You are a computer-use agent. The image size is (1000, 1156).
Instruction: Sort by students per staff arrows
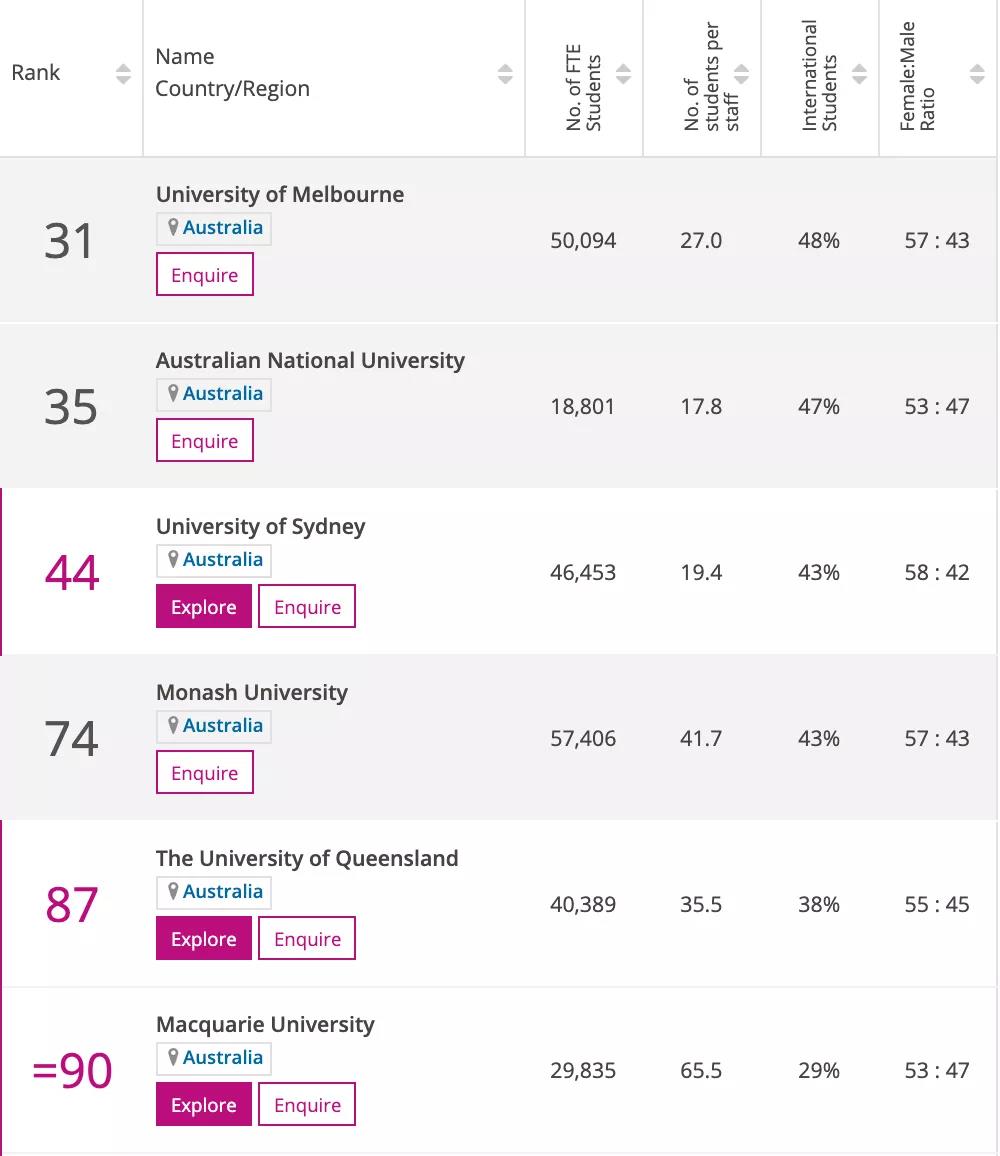pos(741,74)
